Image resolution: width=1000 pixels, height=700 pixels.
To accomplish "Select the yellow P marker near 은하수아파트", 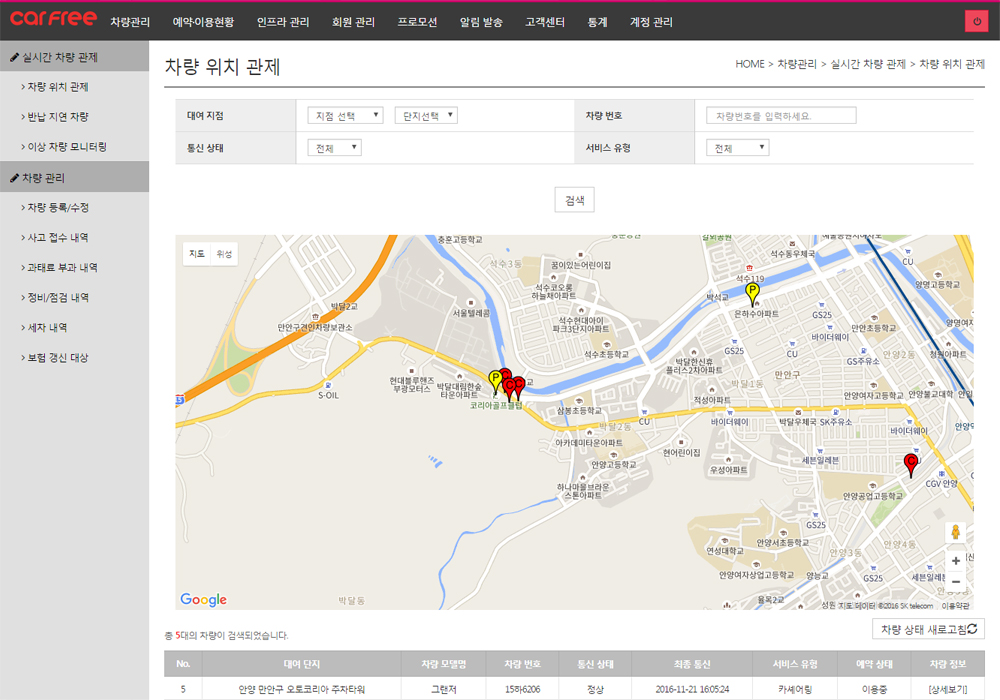I will 753,294.
